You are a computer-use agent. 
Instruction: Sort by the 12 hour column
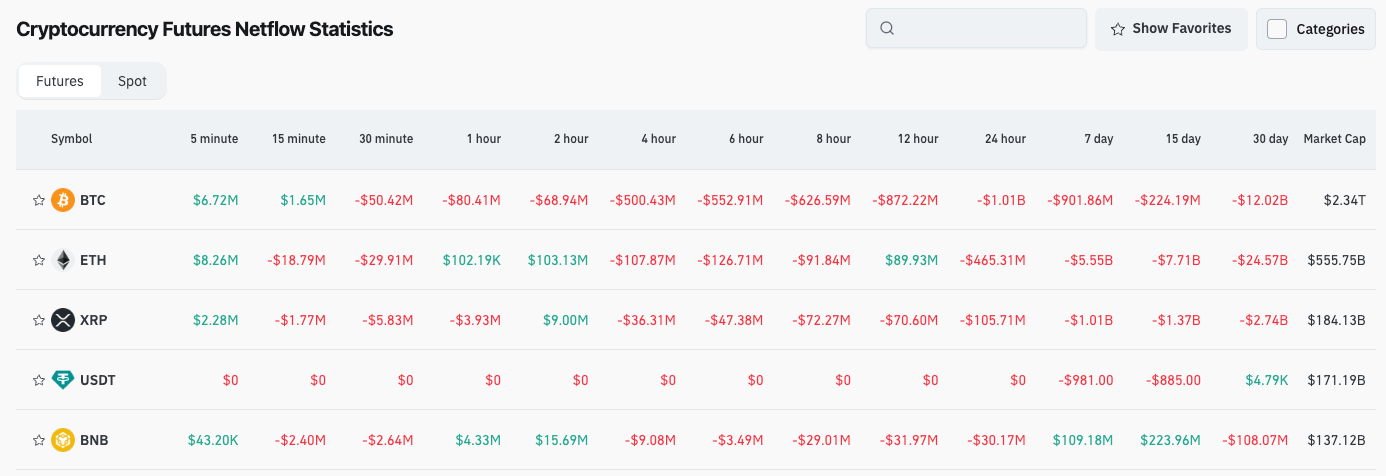[x=918, y=139]
